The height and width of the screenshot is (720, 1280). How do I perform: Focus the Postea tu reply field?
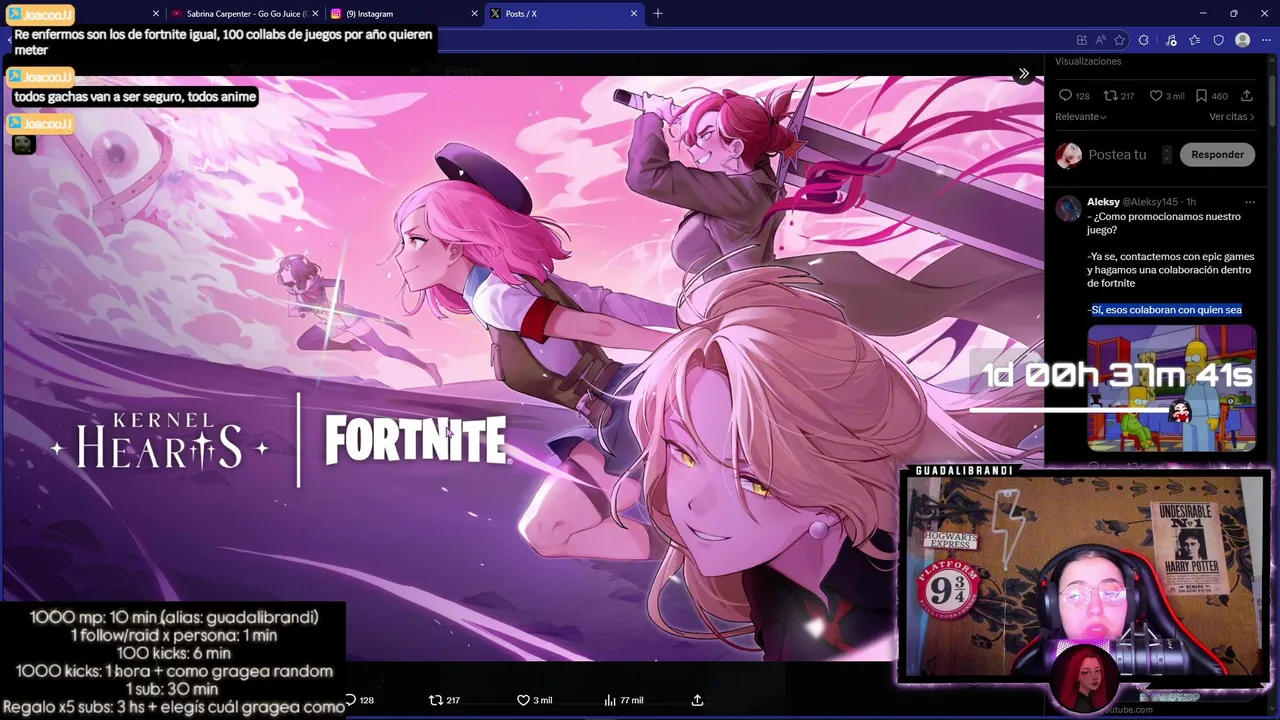pos(1117,155)
